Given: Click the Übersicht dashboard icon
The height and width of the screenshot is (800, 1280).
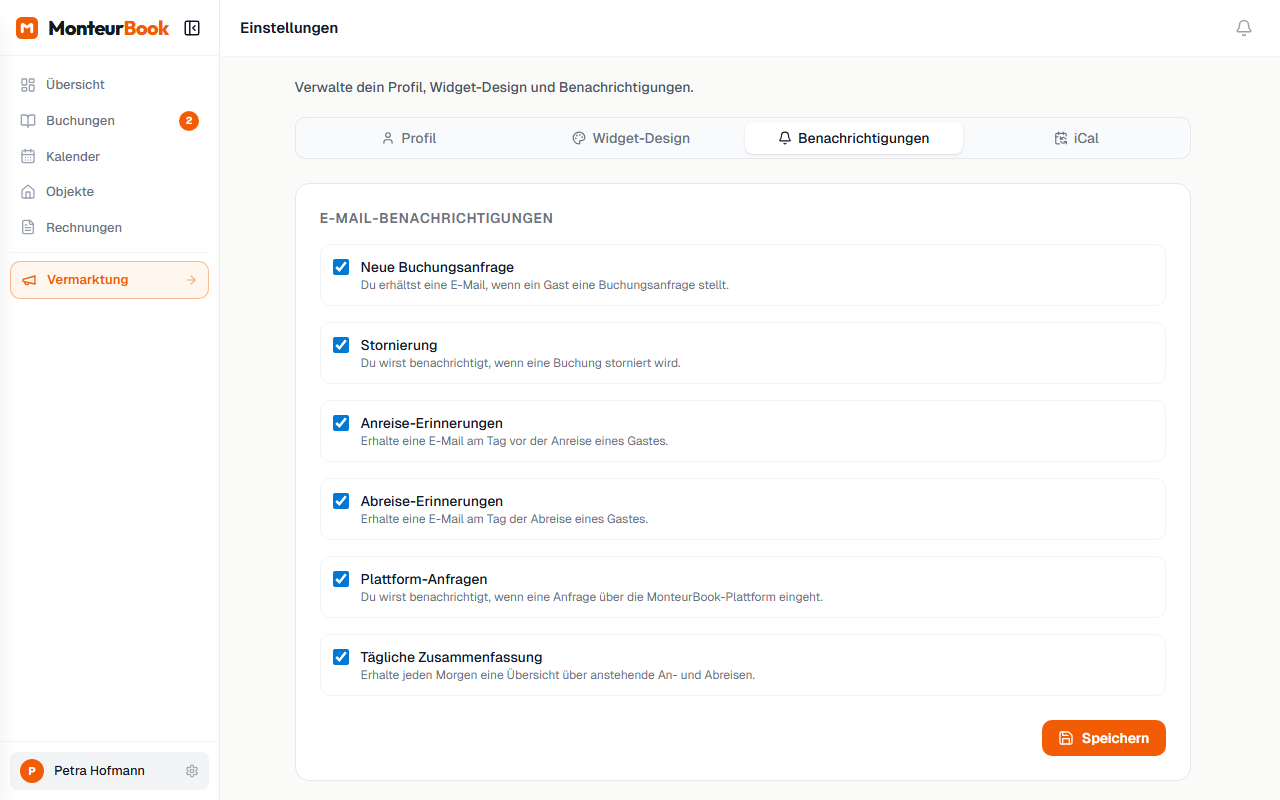Looking at the screenshot, I should coord(28,85).
